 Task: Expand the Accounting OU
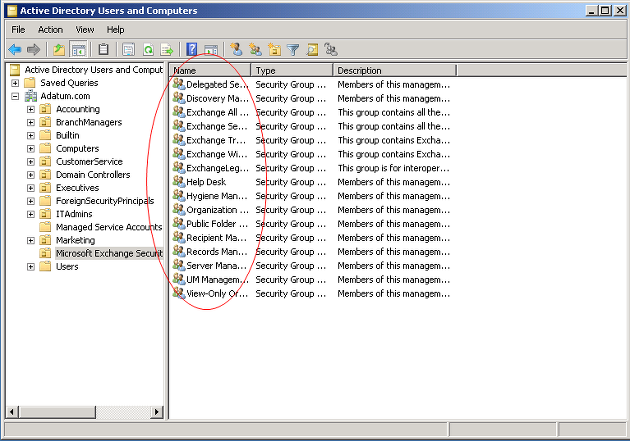(x=31, y=109)
